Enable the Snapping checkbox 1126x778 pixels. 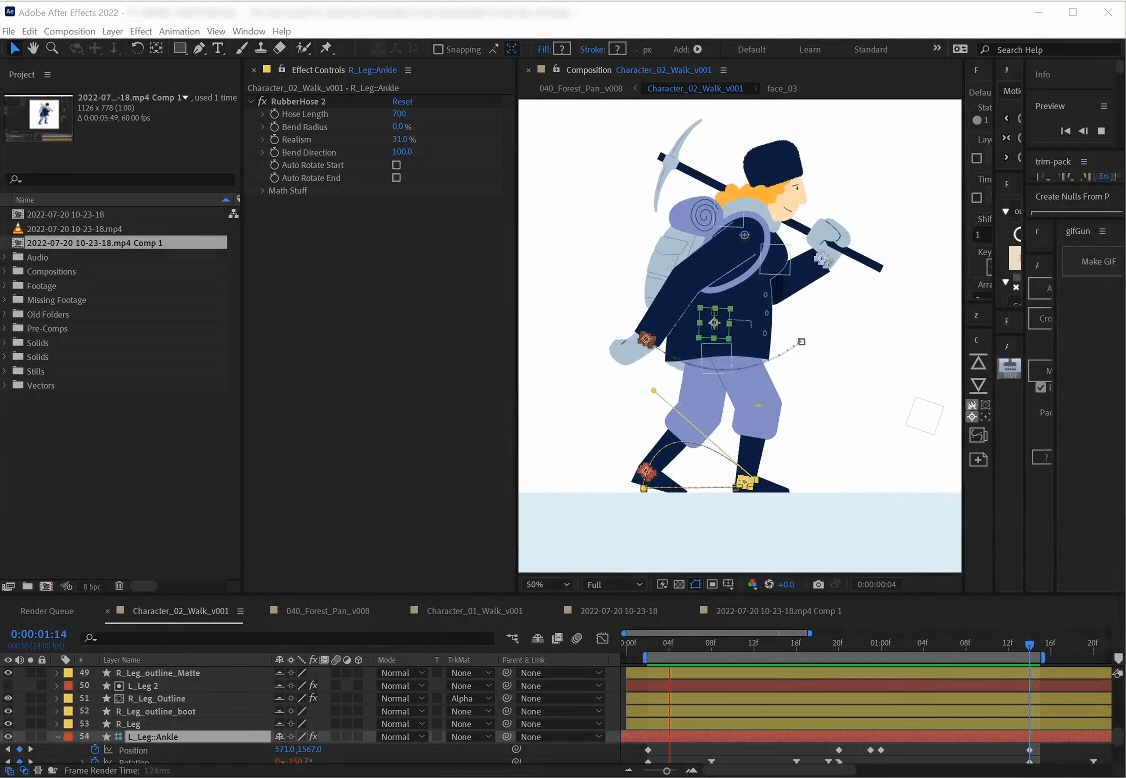(x=438, y=50)
